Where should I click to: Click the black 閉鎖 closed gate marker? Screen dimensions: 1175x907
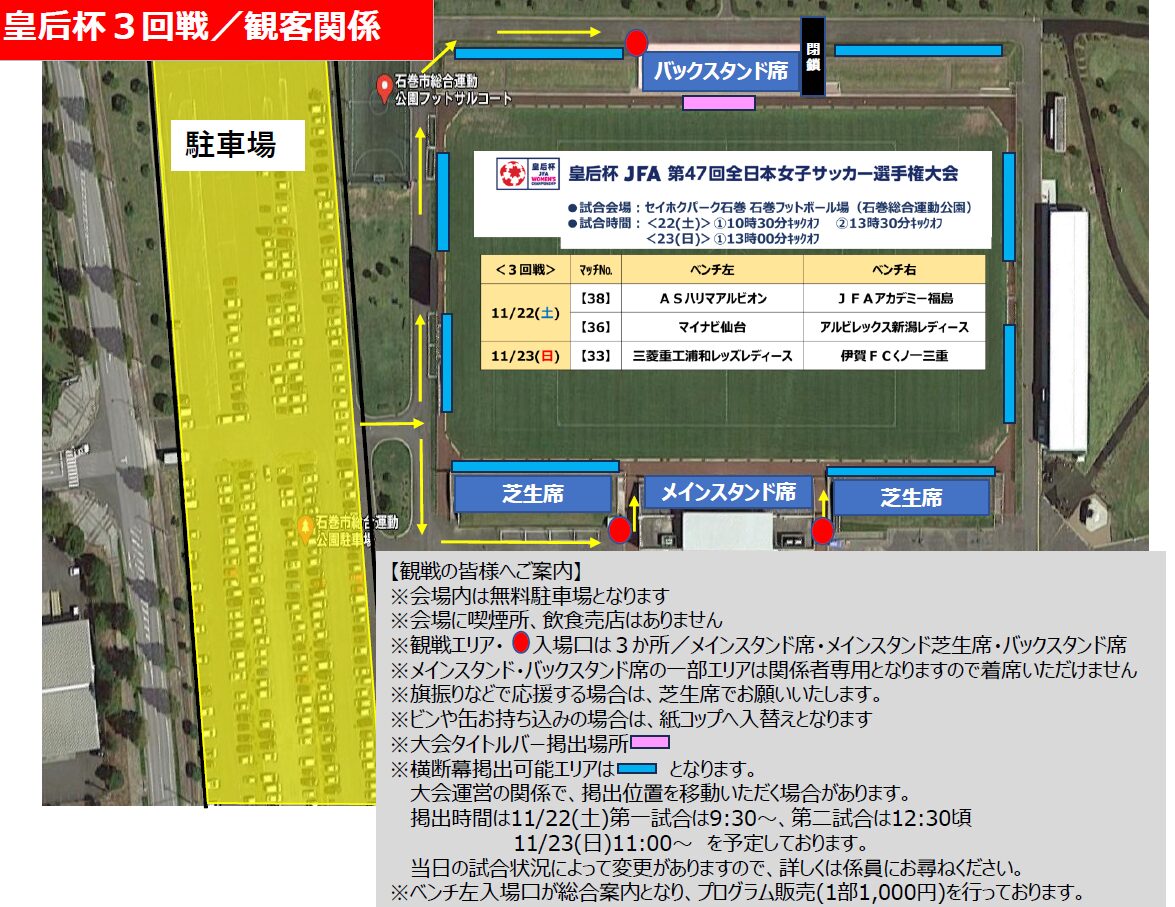813,57
